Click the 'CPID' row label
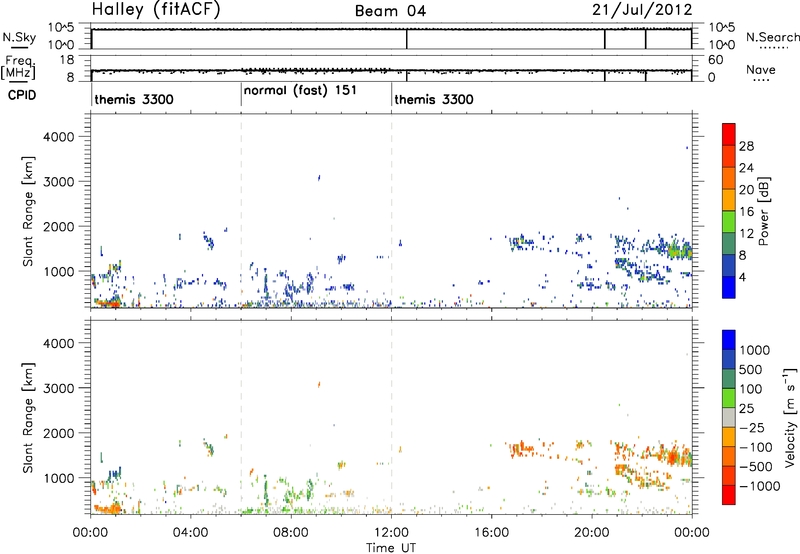 tap(22, 95)
